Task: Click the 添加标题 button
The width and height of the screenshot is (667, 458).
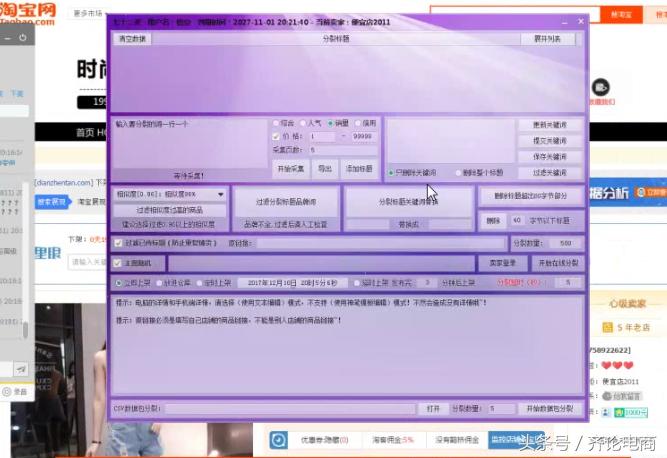Action: click(359, 169)
